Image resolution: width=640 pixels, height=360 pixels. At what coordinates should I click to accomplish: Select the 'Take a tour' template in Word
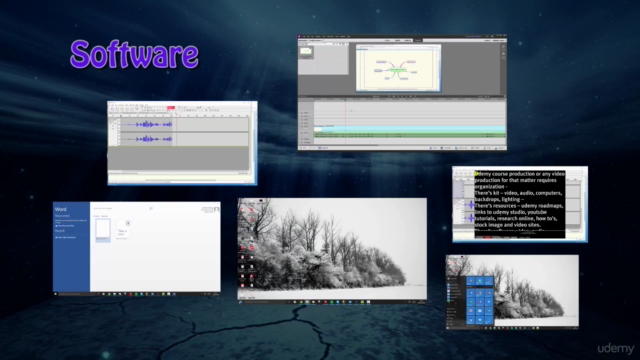pos(123,229)
